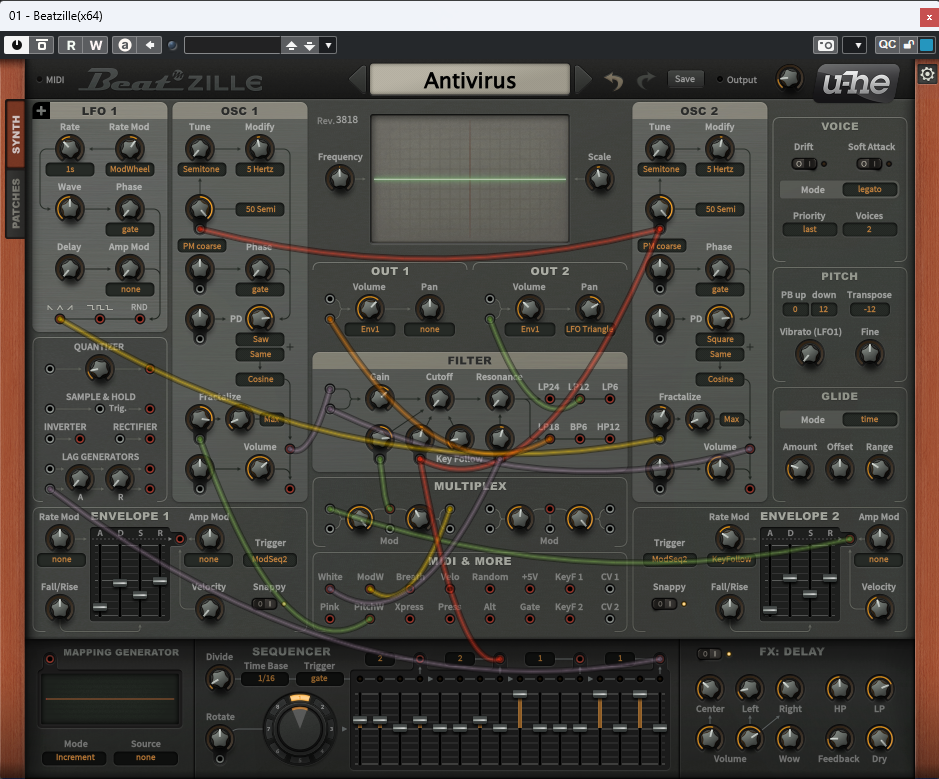The image size is (939, 779).
Task: Click the Mapping Generator output jack
Action: click(x=50, y=659)
